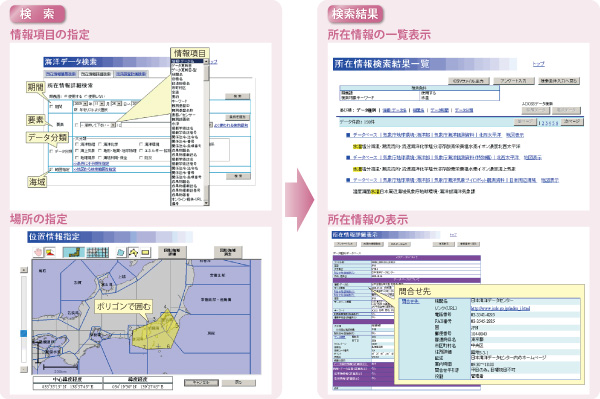Switch to the third search tab in 海洋データ検索
The width and height of the screenshot is (600, 399).
[x=131, y=73]
